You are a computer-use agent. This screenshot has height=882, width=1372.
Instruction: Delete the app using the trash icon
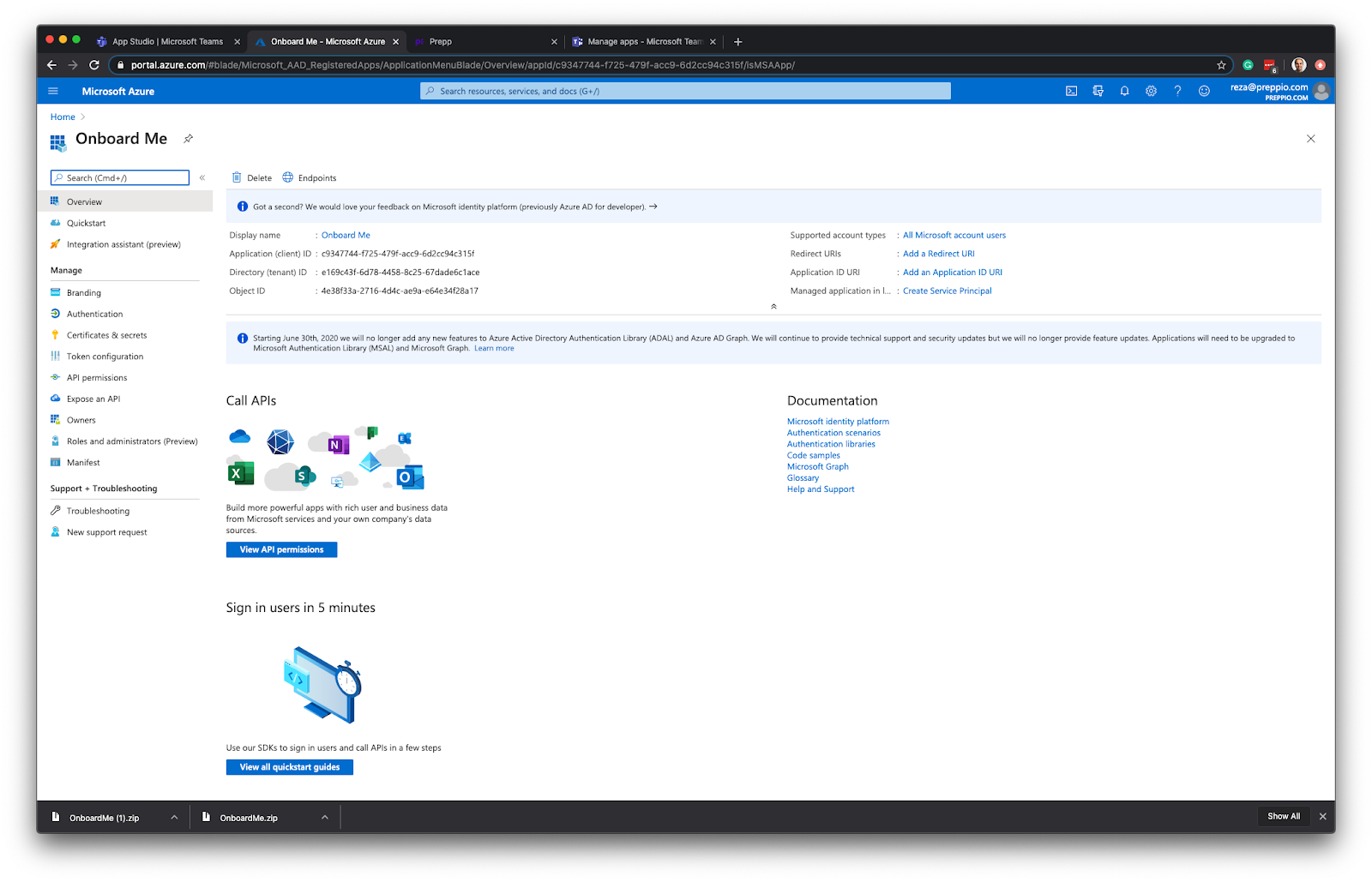(x=251, y=177)
